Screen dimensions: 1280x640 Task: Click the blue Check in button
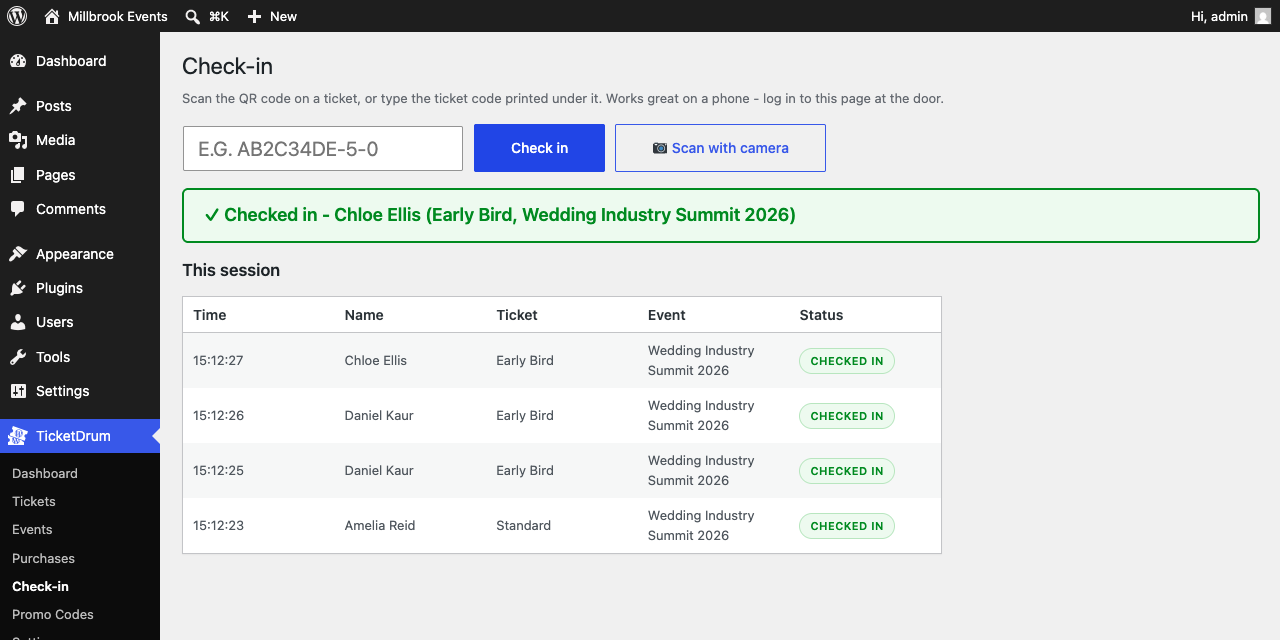pyautogui.click(x=540, y=148)
